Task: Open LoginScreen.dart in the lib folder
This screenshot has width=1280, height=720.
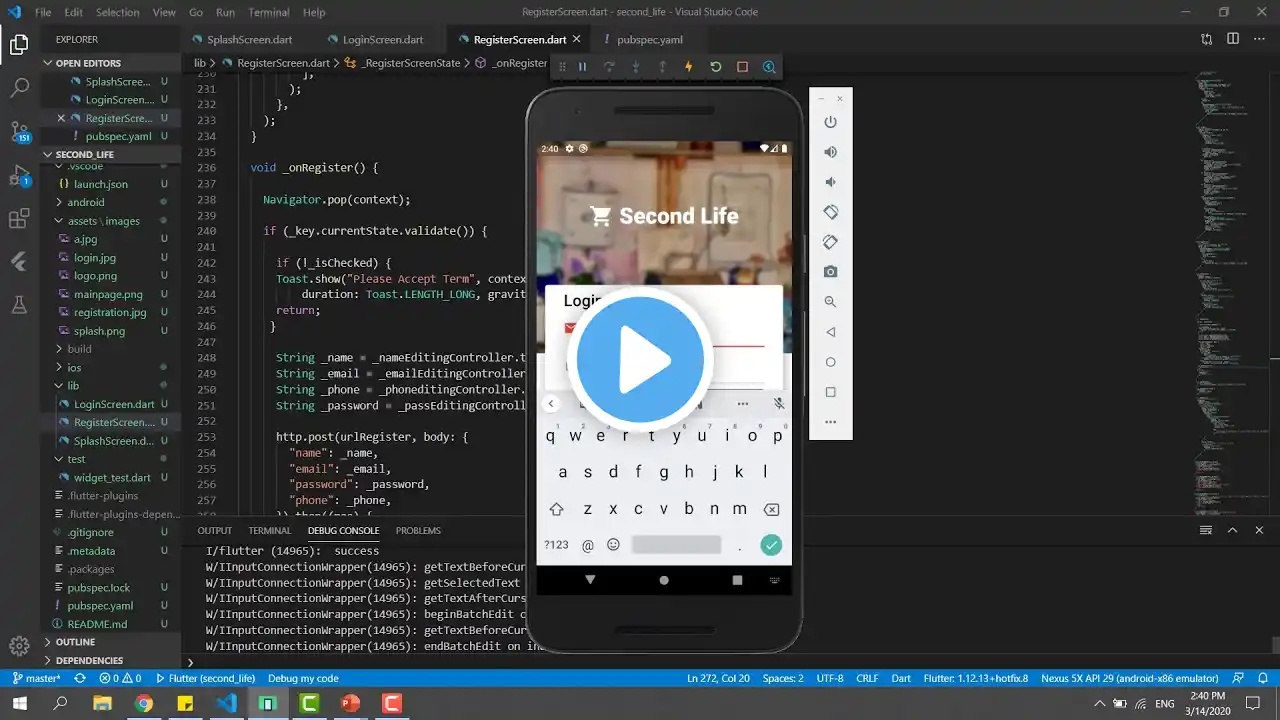Action: [x=113, y=404]
